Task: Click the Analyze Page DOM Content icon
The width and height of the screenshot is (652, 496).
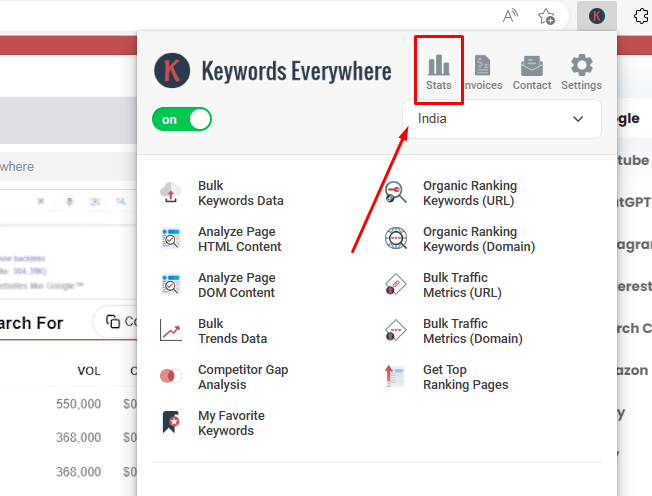Action: (171, 285)
